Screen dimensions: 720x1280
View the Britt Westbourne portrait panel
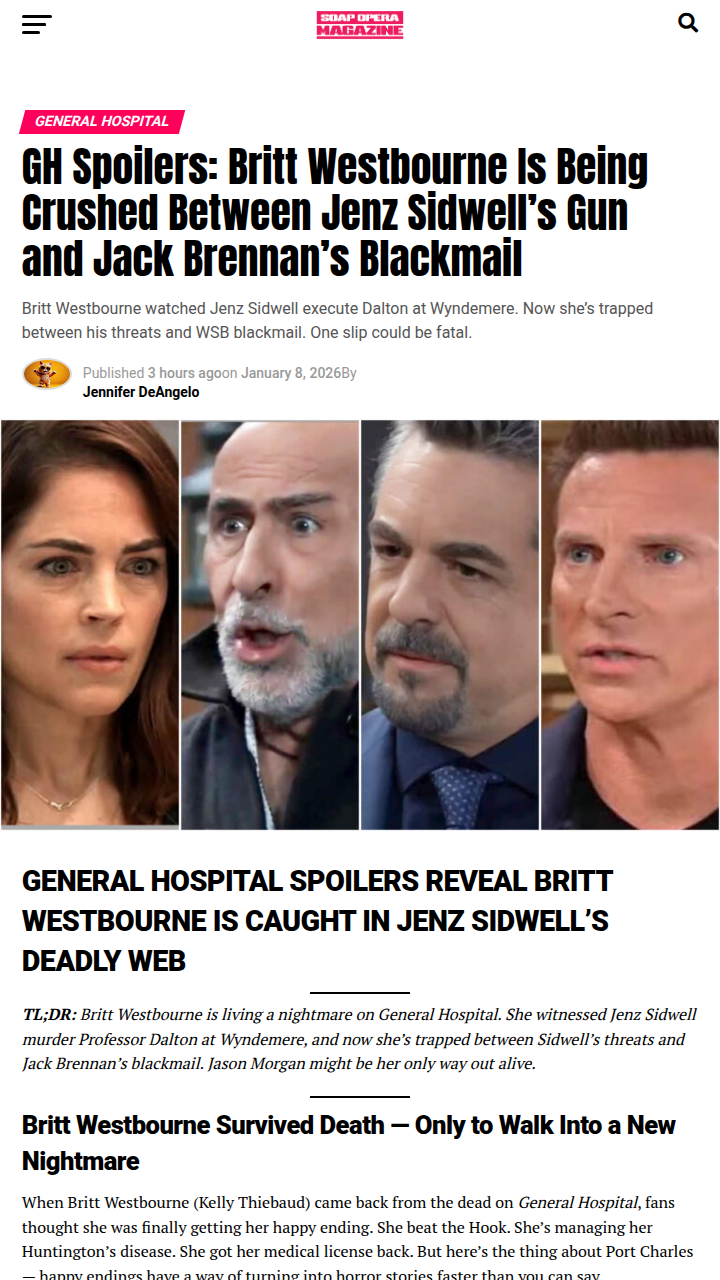coord(90,625)
